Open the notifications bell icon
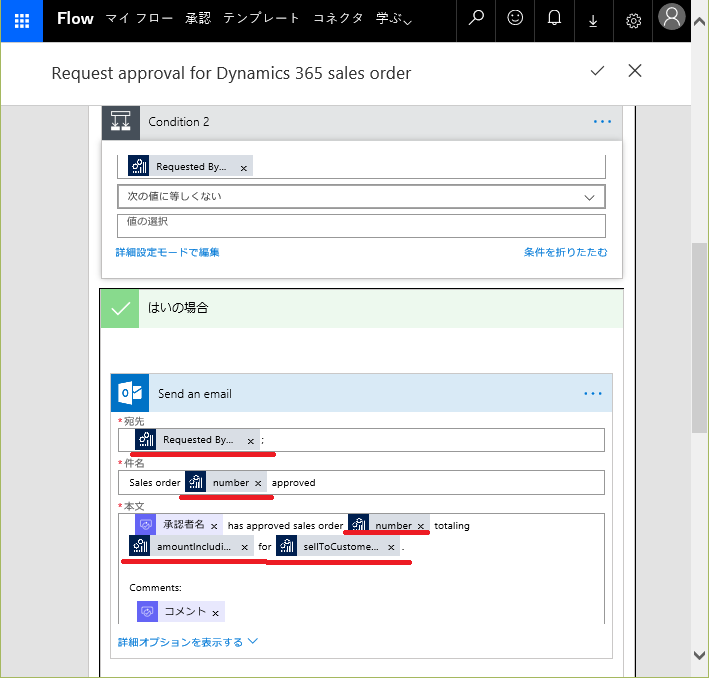The height and width of the screenshot is (678, 709). [x=554, y=19]
